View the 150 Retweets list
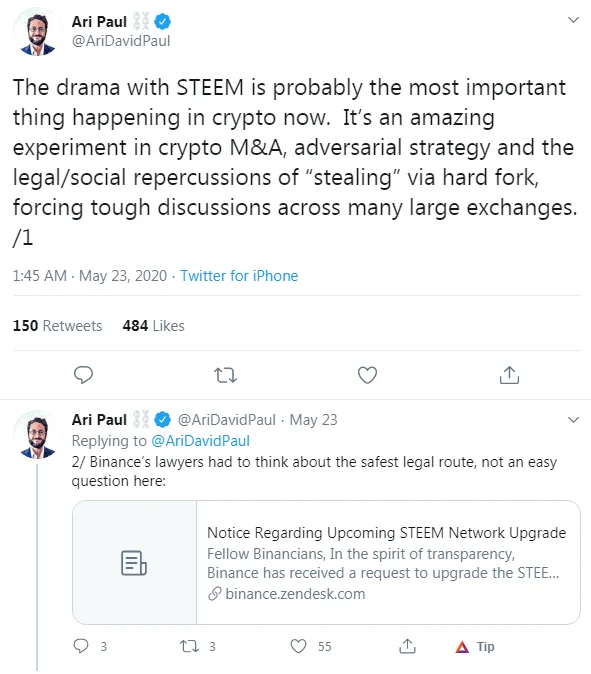591x674 pixels. coord(57,326)
